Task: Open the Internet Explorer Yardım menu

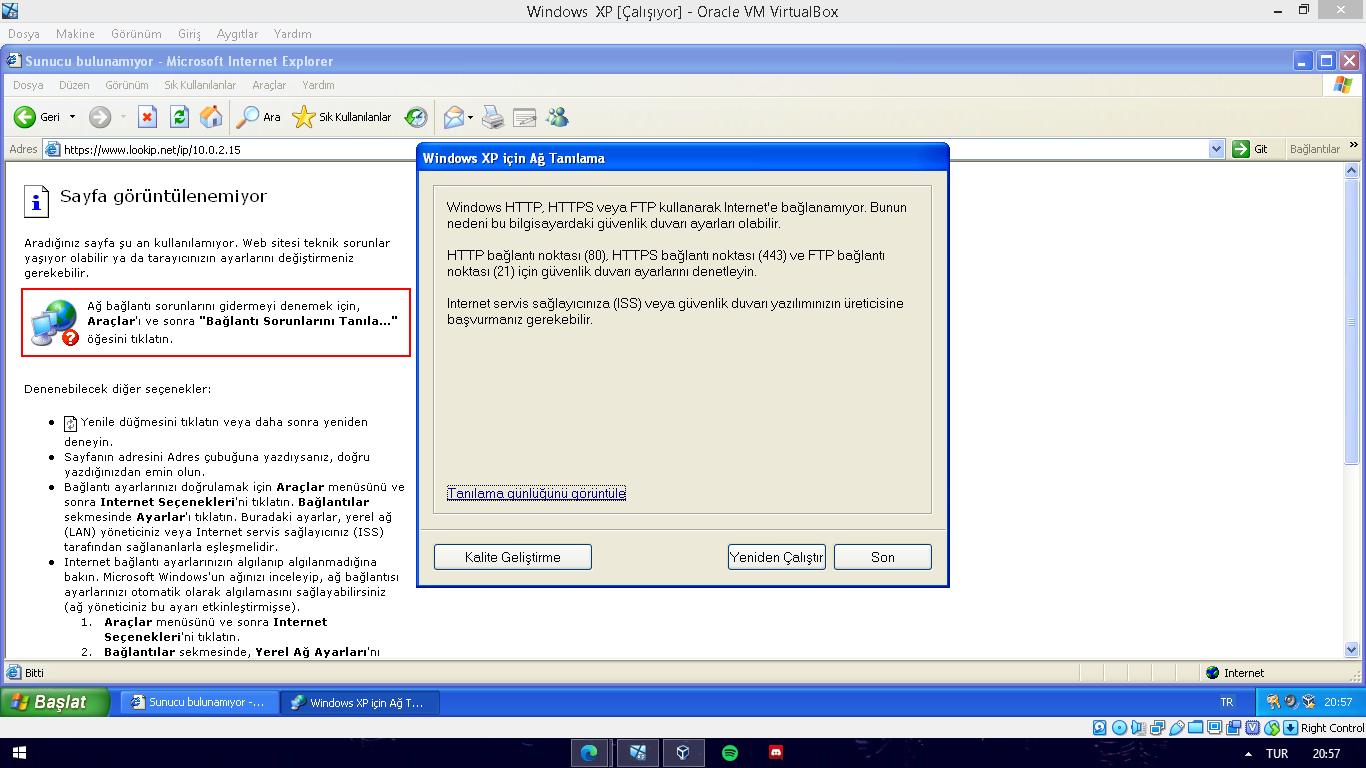Action: click(x=319, y=85)
